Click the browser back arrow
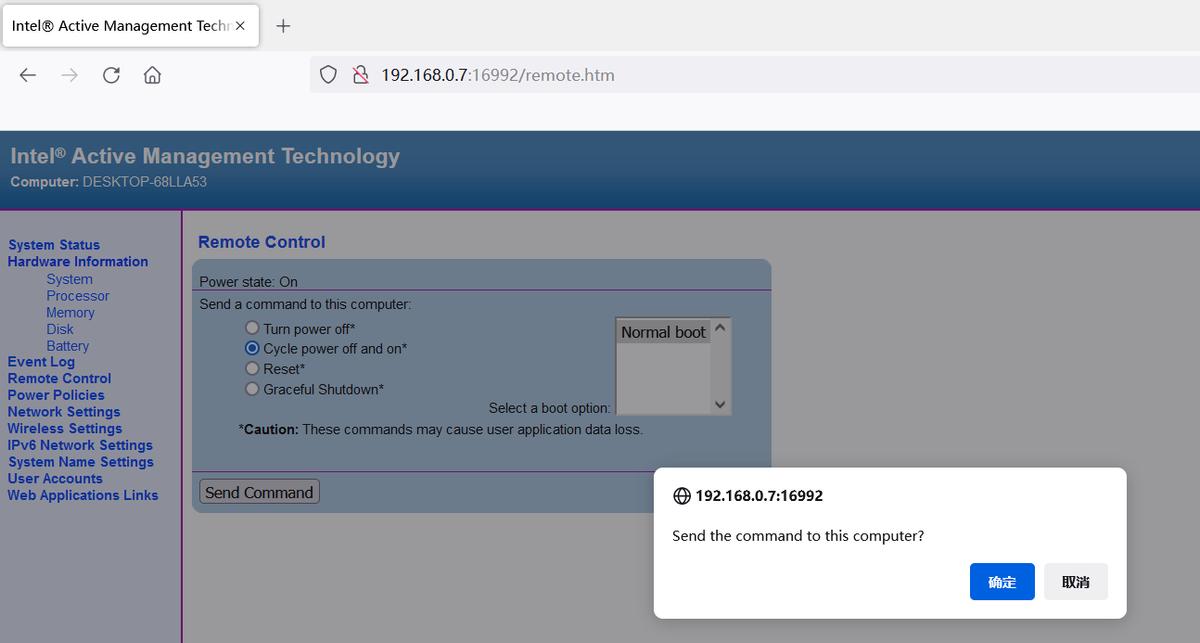 pyautogui.click(x=28, y=75)
